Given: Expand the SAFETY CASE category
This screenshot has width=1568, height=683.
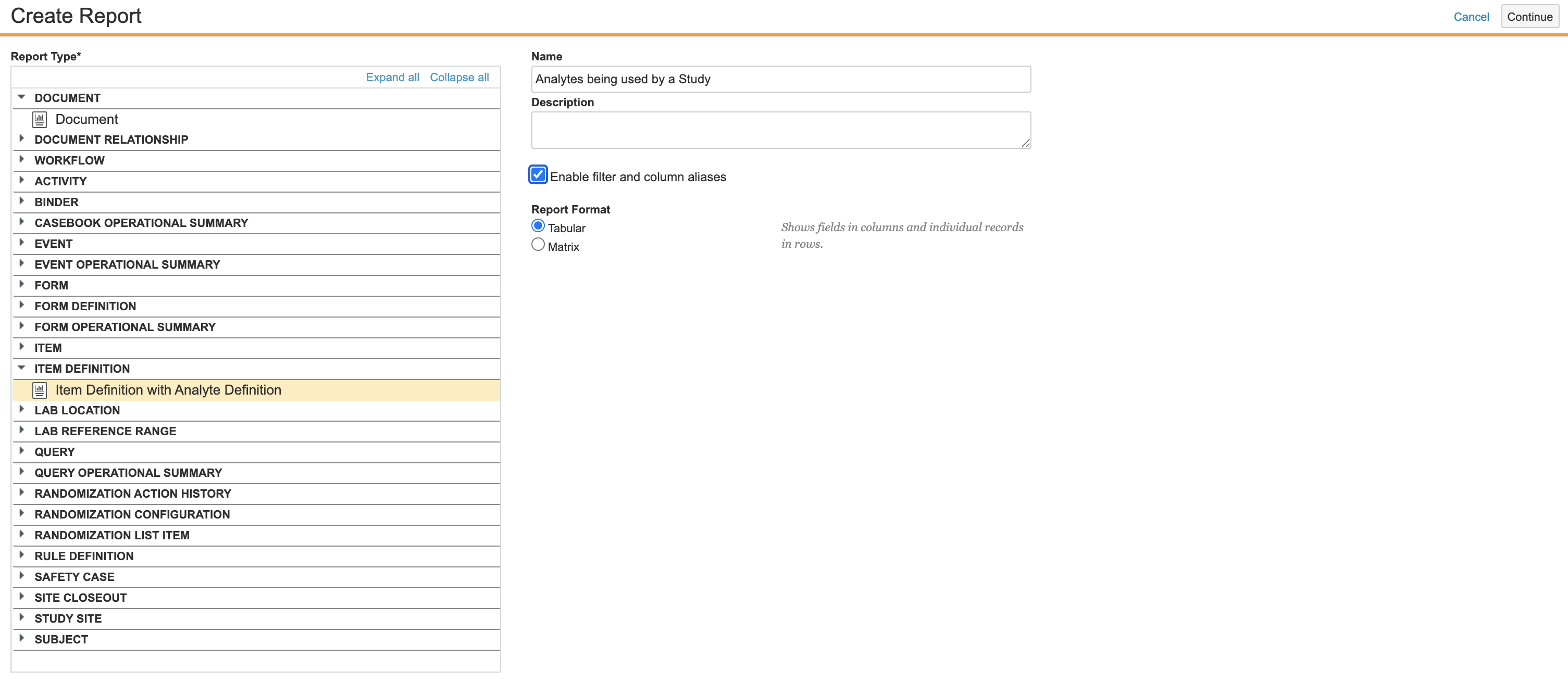Looking at the screenshot, I should click(74, 577).
